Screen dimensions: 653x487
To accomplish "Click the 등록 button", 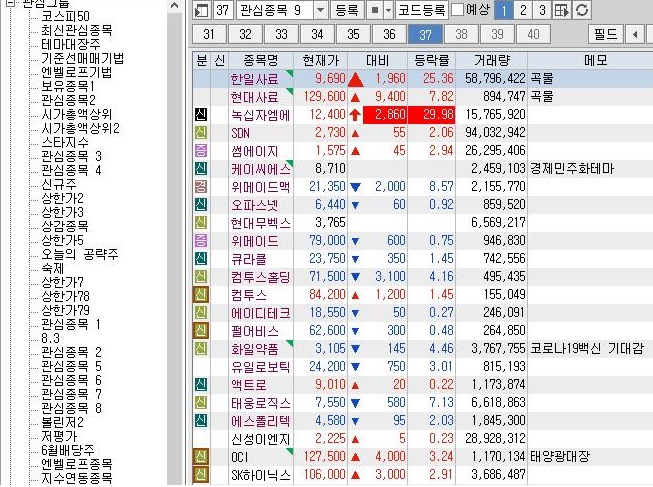I will 346,10.
